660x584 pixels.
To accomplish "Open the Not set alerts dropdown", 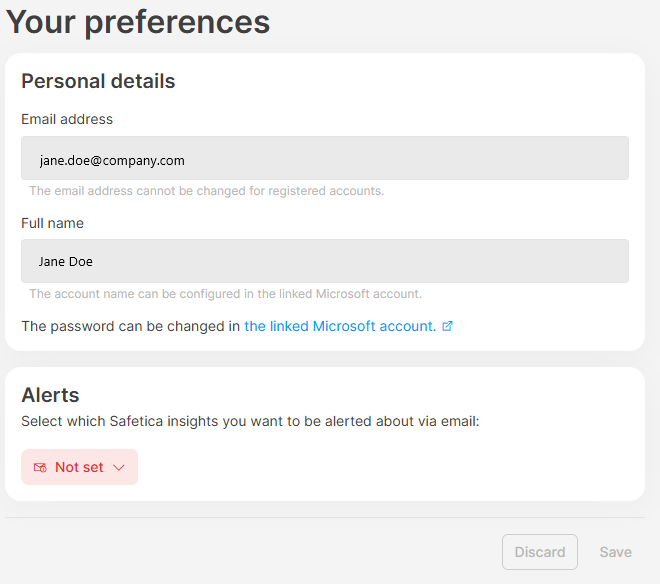I will 80,467.
